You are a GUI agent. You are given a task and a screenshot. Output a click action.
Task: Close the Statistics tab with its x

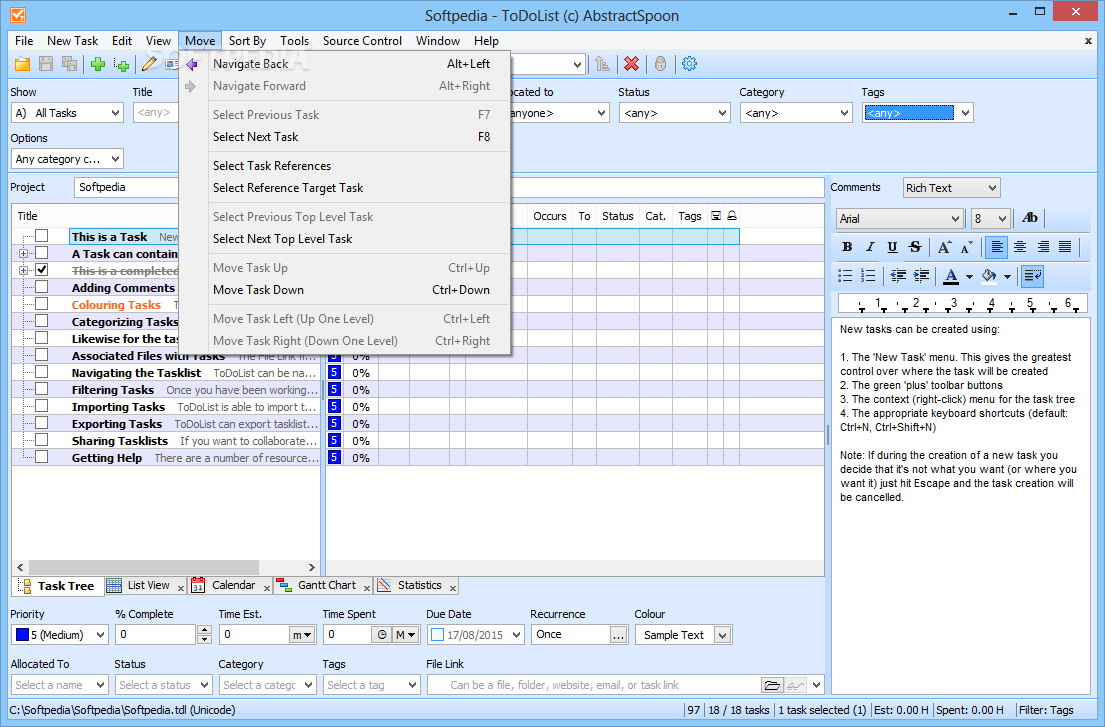click(x=452, y=588)
